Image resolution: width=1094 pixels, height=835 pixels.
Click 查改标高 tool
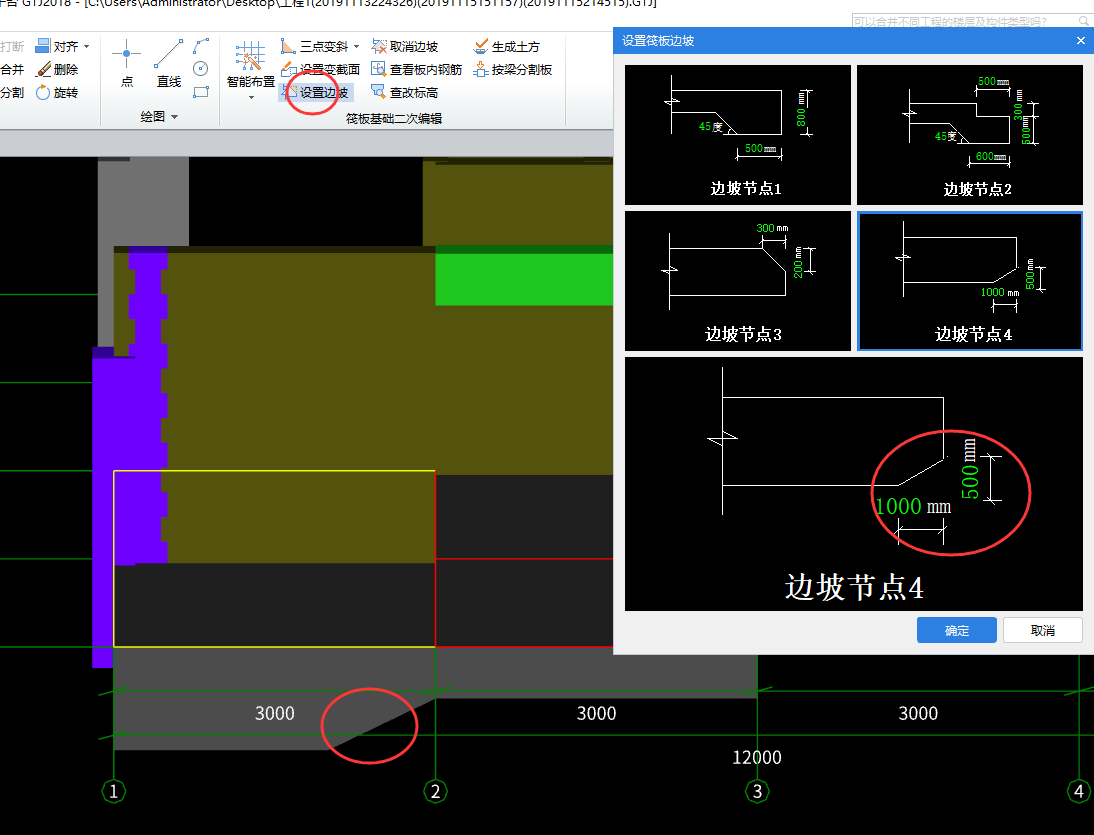[405, 92]
